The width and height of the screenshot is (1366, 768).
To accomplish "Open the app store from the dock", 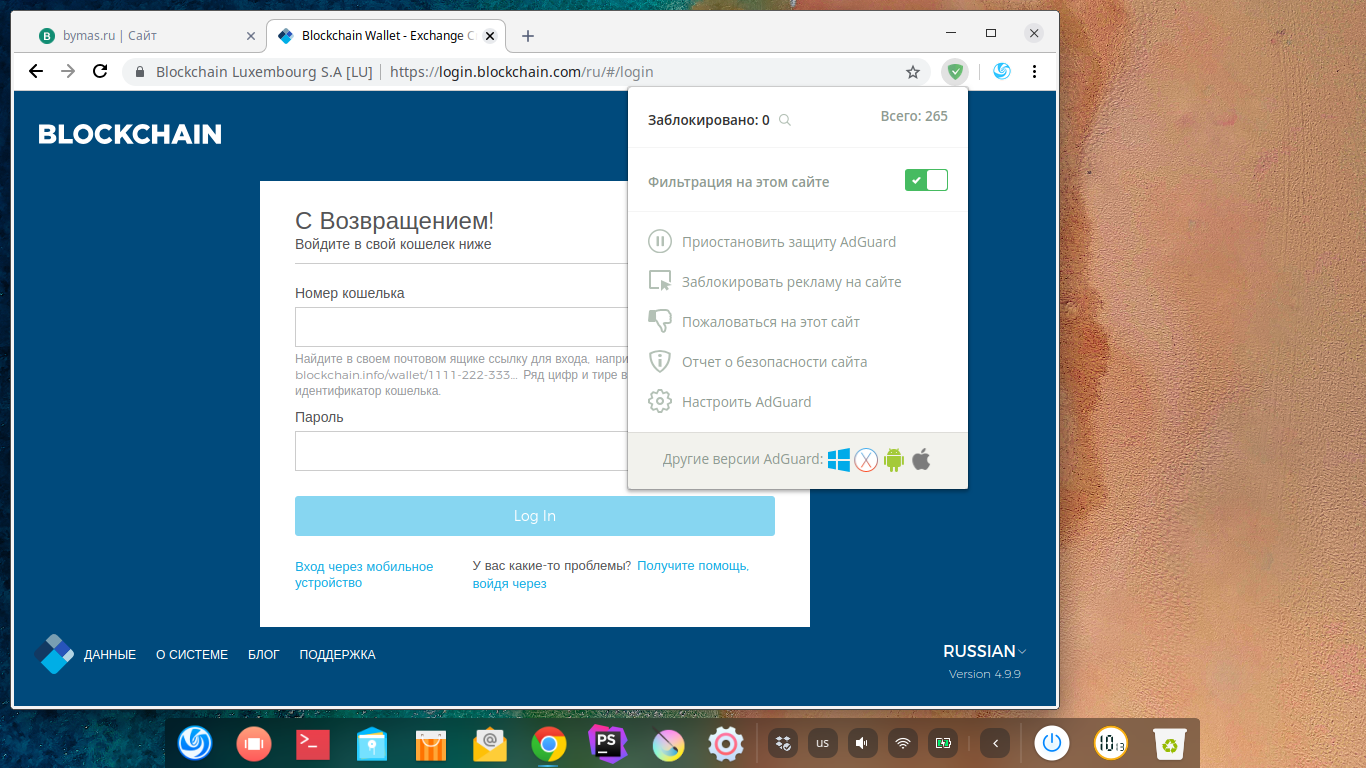I will (430, 743).
